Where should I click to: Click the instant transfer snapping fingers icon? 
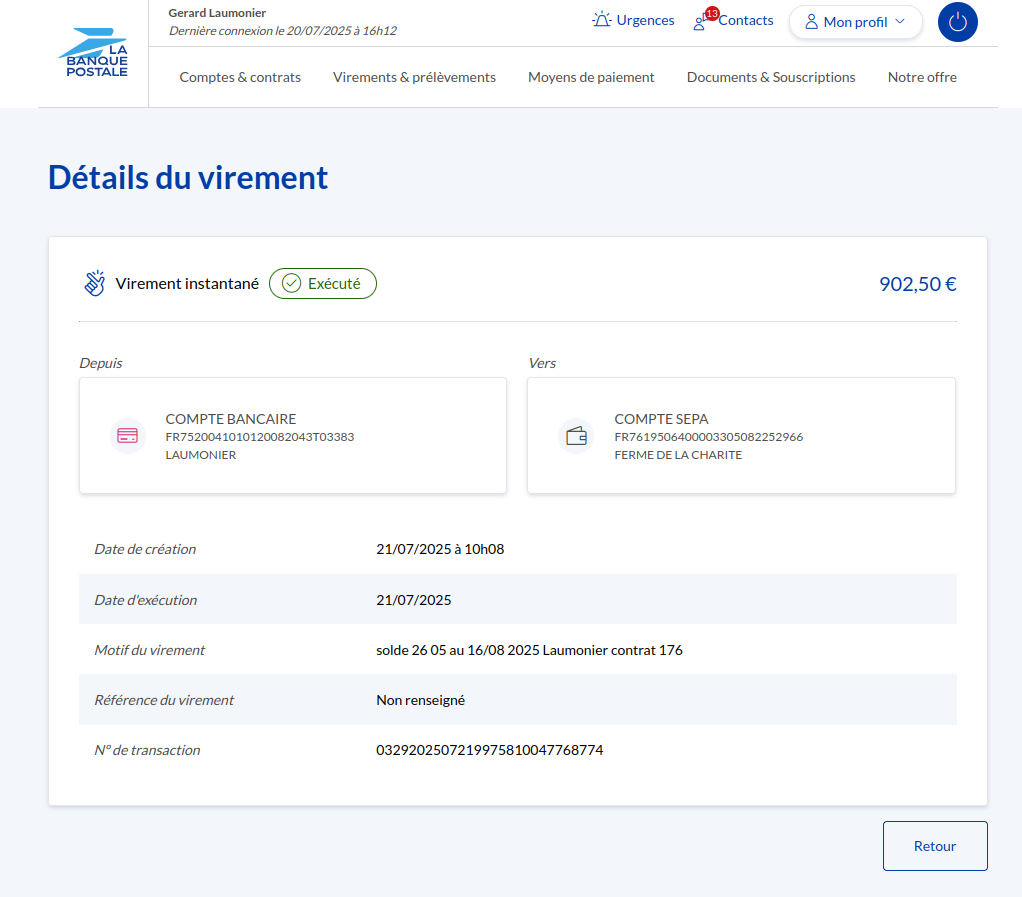(x=94, y=284)
